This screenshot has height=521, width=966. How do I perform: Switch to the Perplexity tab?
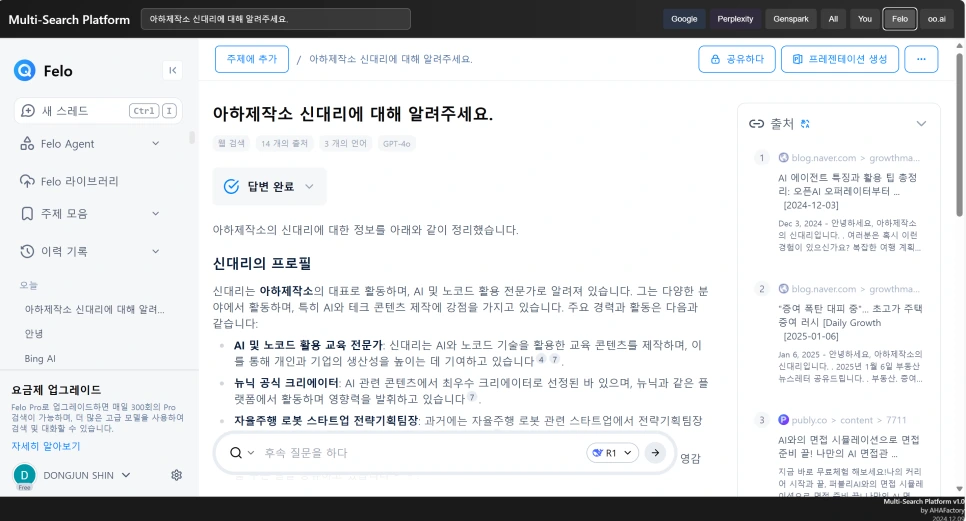pyautogui.click(x=735, y=19)
